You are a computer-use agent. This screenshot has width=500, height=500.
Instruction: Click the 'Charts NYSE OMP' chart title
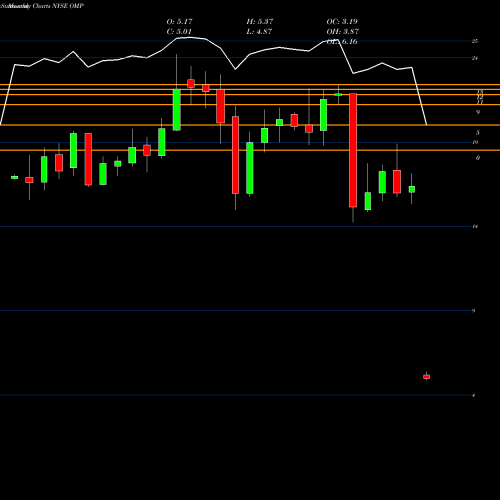coord(58,6)
